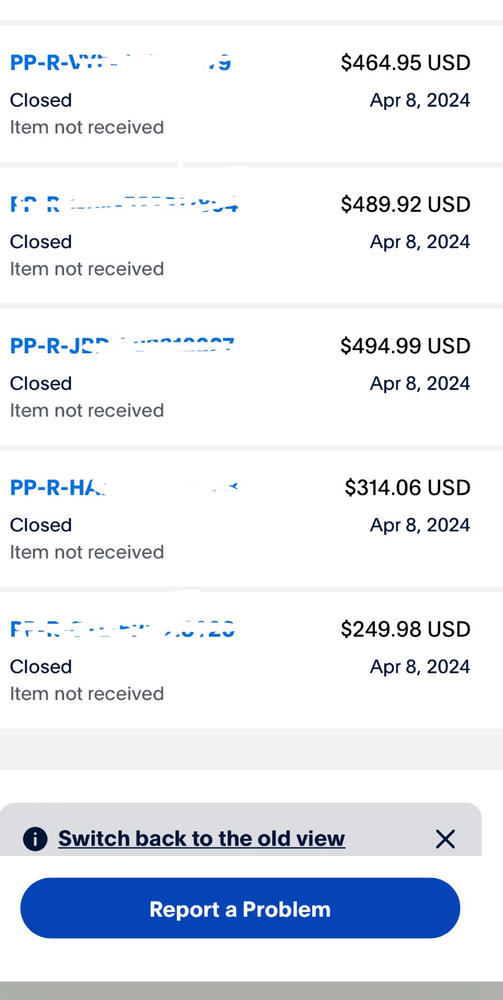
Task: Click Item not received under $489.92 case
Action: [x=87, y=268]
